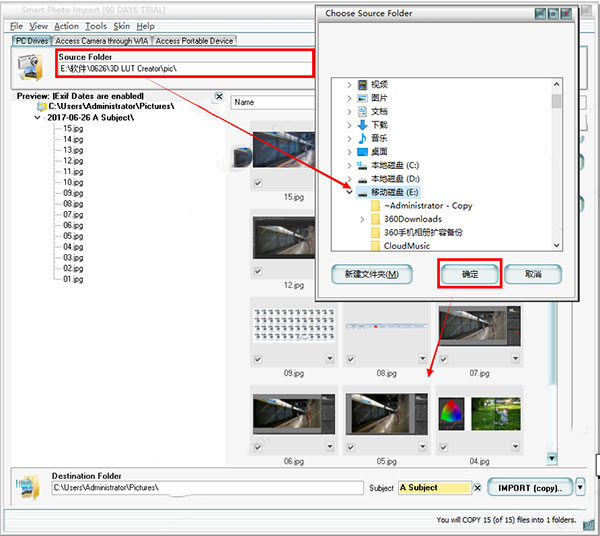Switch to Access Portable Device tab

pos(194,41)
